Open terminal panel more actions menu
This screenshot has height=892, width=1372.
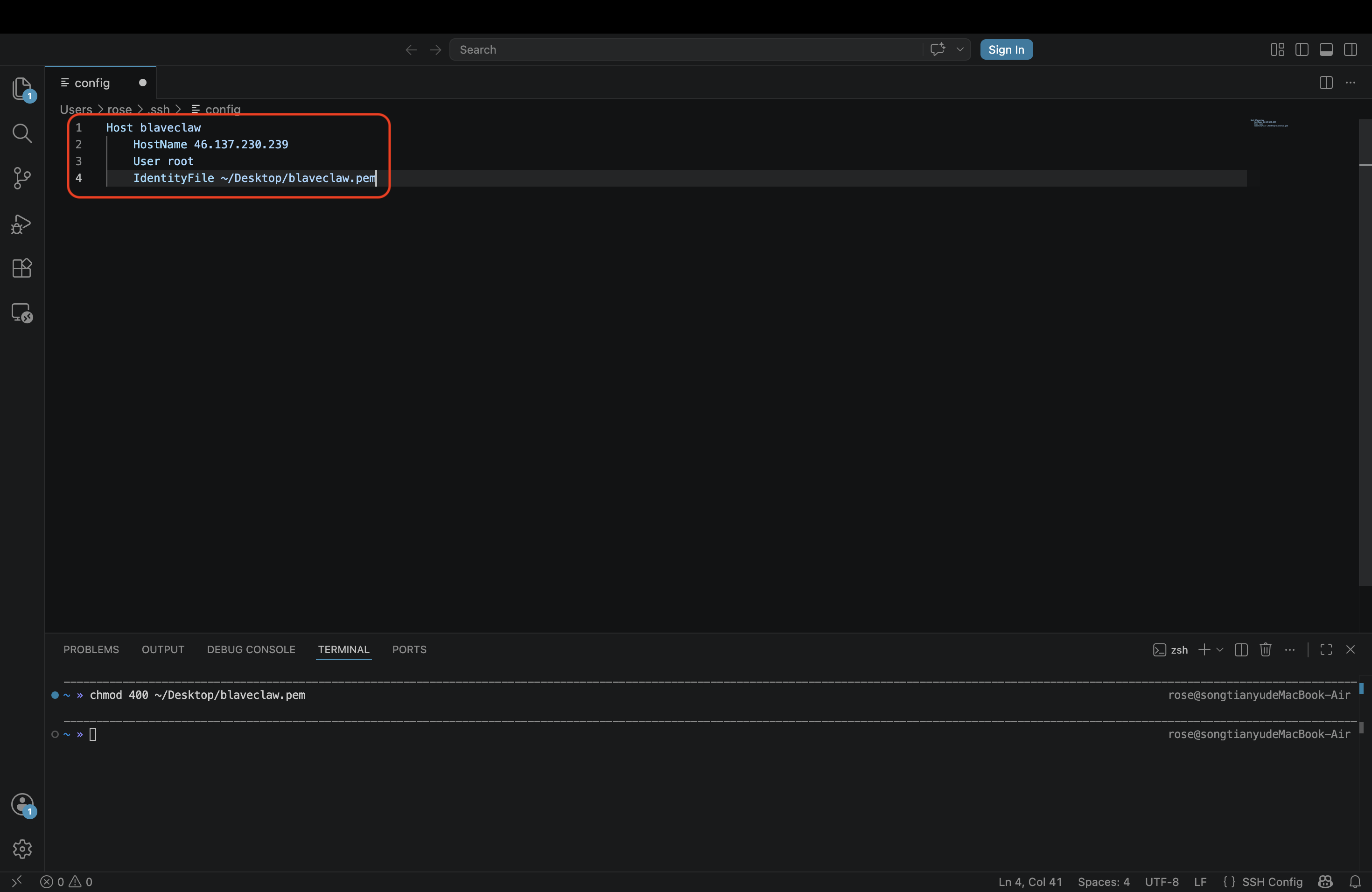pyautogui.click(x=1289, y=650)
